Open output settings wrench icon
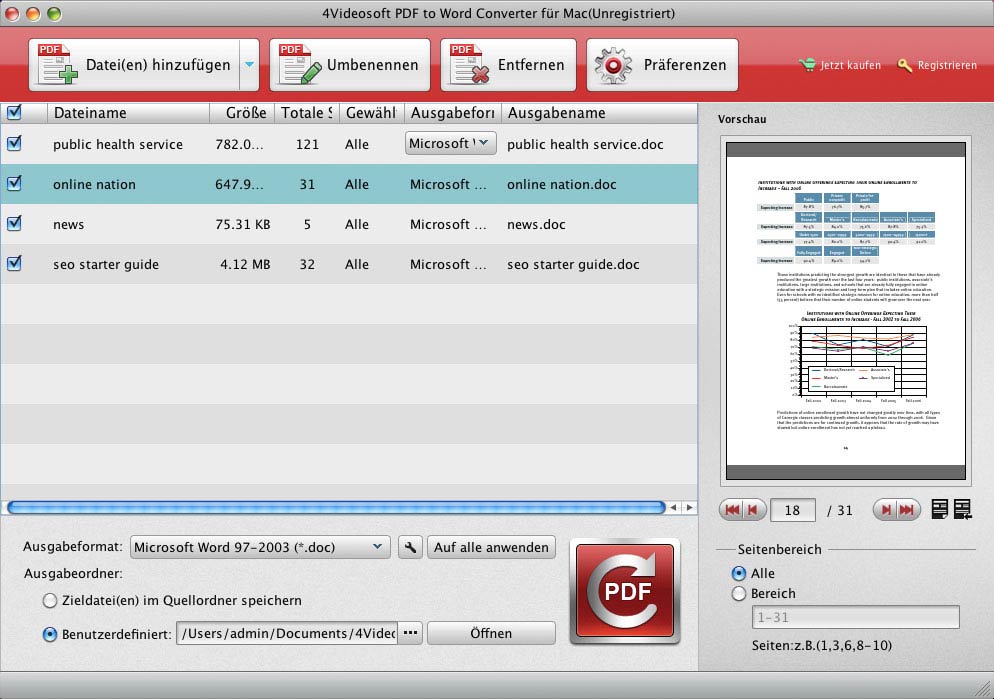 click(x=410, y=547)
